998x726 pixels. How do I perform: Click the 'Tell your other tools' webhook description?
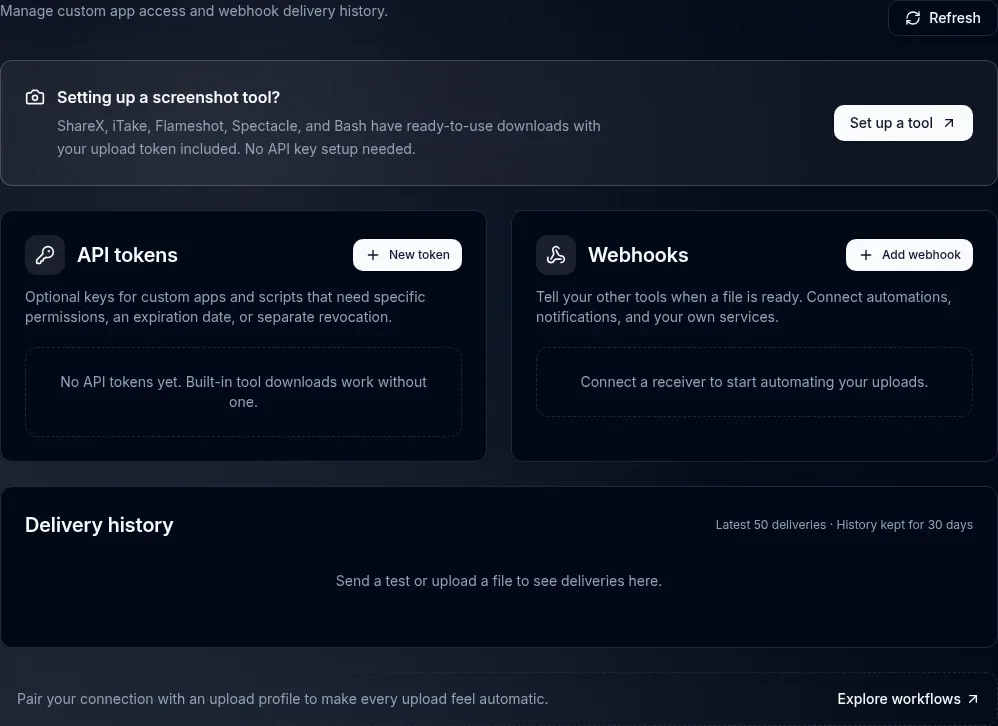click(x=743, y=307)
